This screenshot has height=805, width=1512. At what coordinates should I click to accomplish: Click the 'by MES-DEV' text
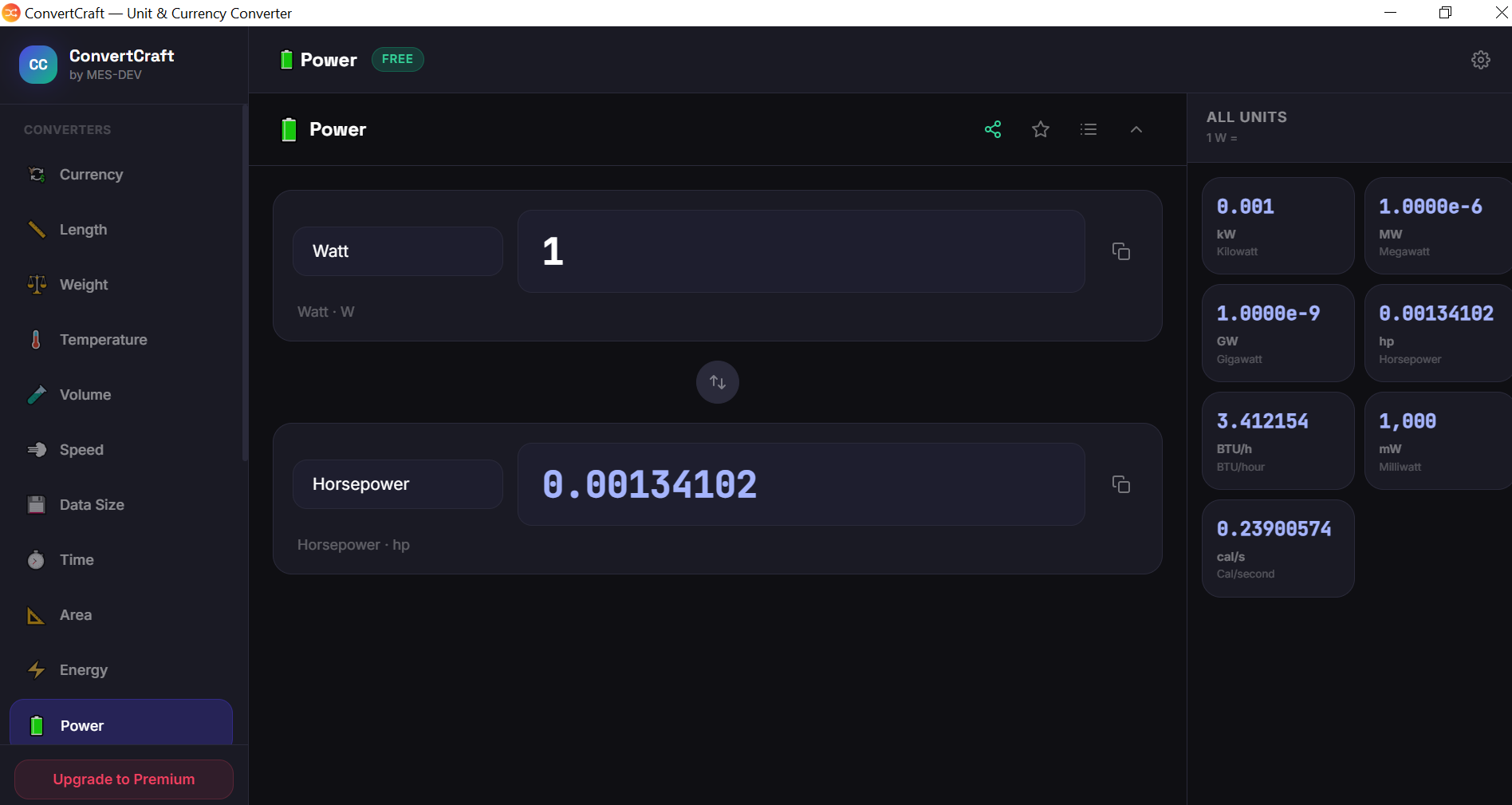[105, 75]
